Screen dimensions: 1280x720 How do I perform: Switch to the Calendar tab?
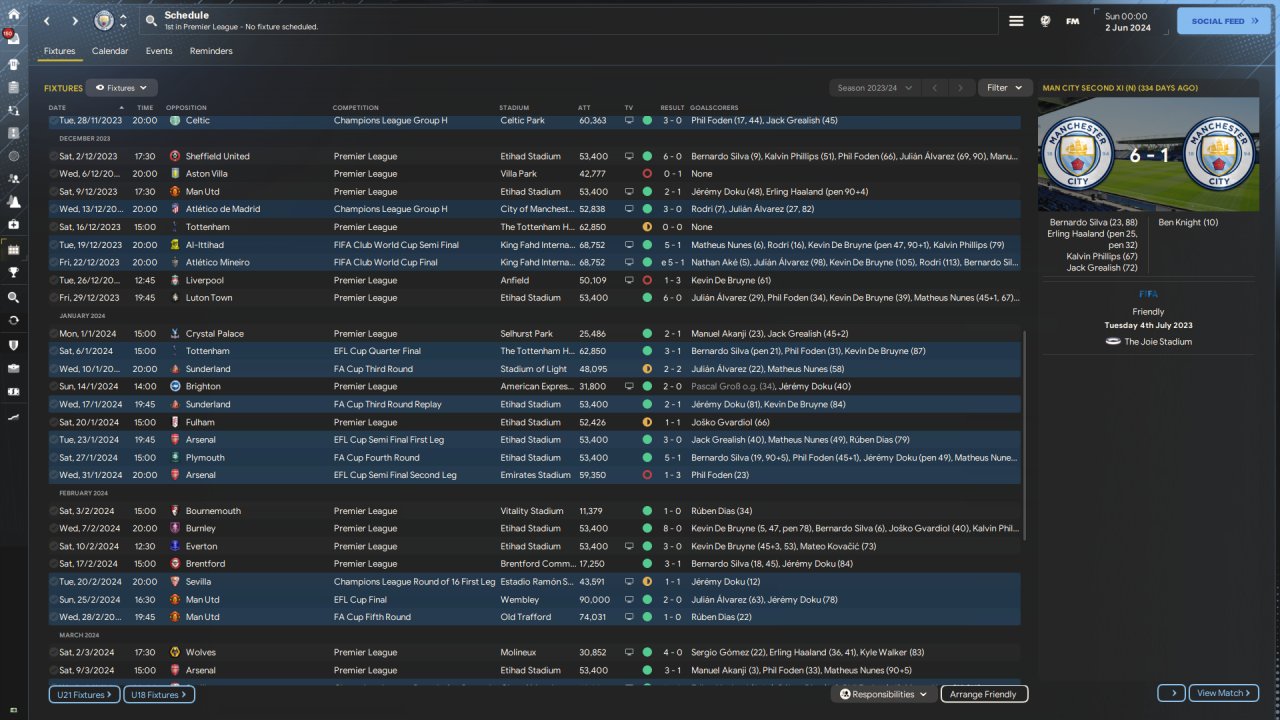110,51
